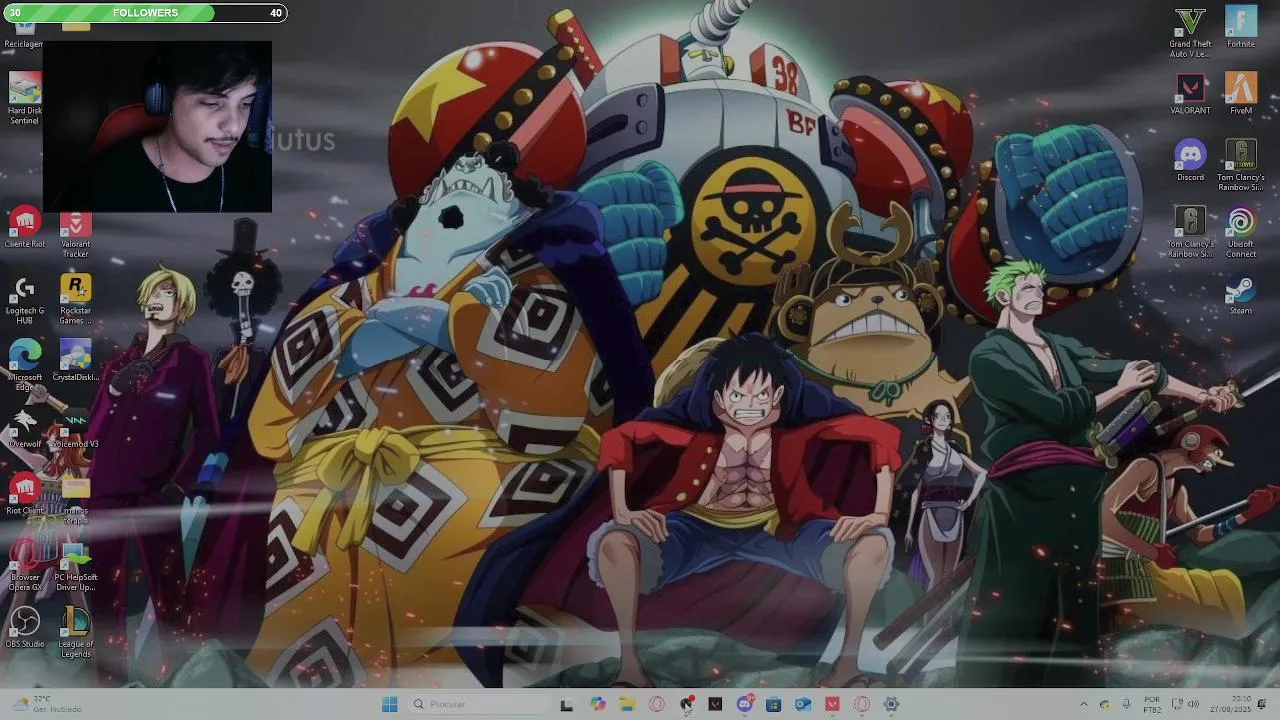Open Rainbow Six icon left of Ubisoft Connect

(1190, 232)
